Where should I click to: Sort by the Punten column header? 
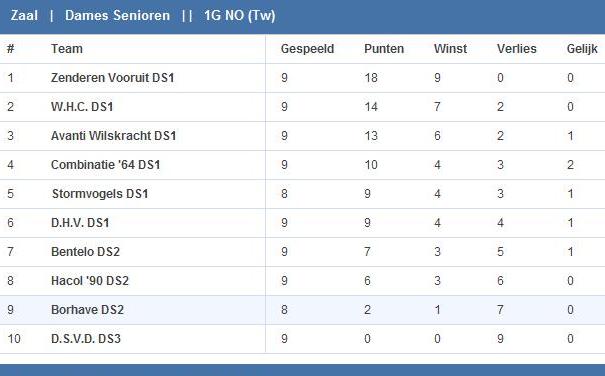coord(384,49)
